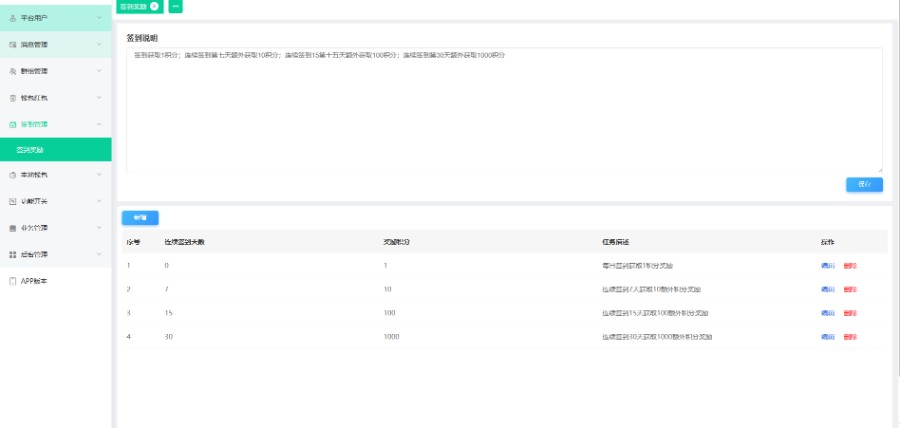Click the 连续签到天数 column header
Image resolution: width=900 pixels, height=428 pixels.
184,242
